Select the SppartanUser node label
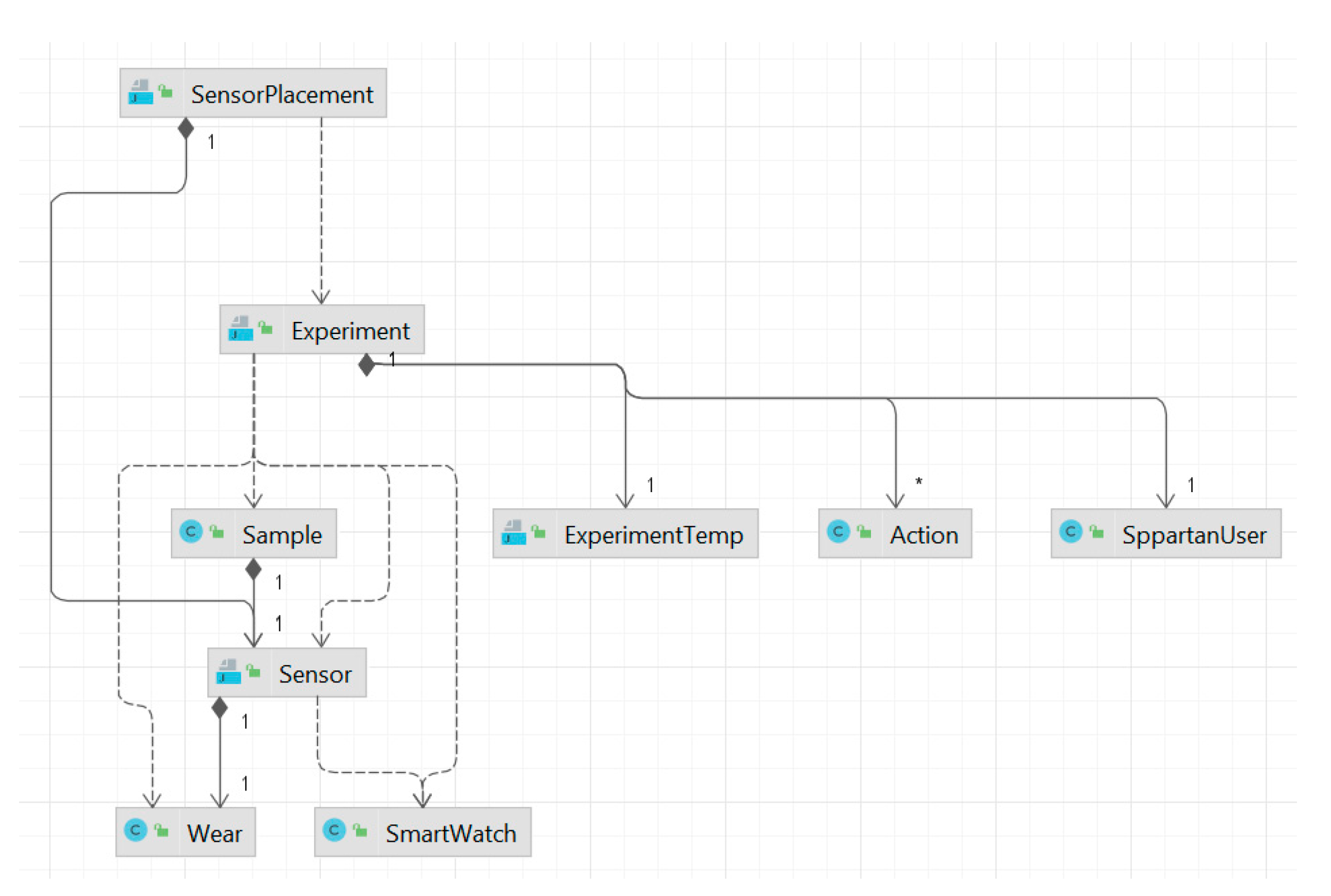Image resolution: width=1331 pixels, height=896 pixels. [x=1194, y=535]
